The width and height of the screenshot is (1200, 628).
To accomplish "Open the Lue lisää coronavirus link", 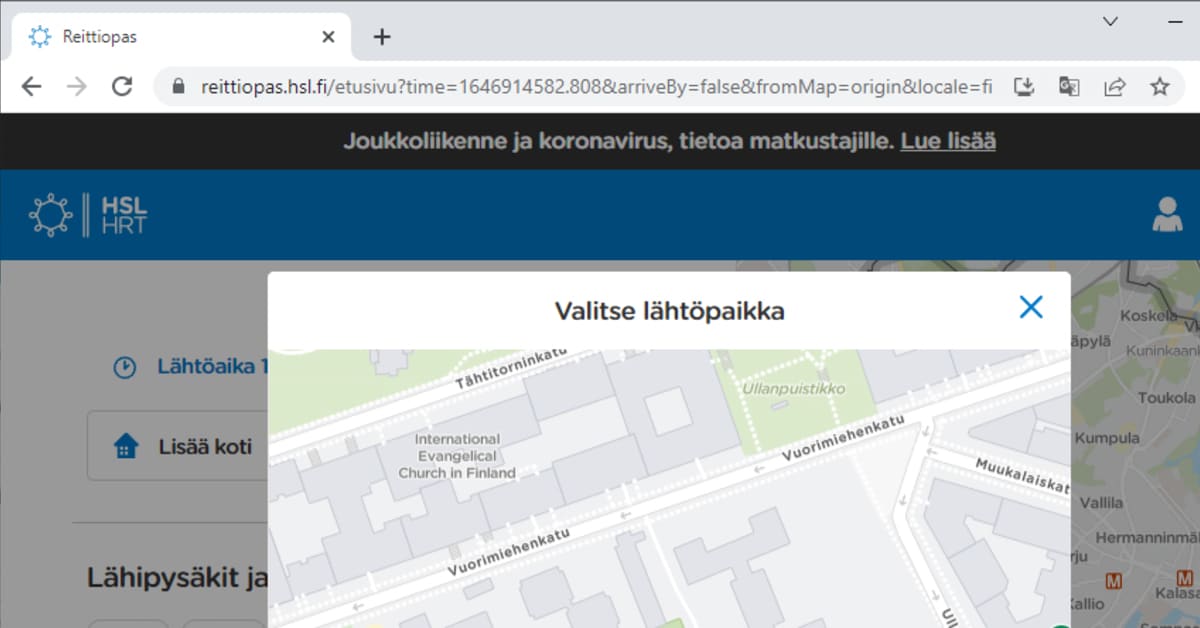I will [x=946, y=141].
